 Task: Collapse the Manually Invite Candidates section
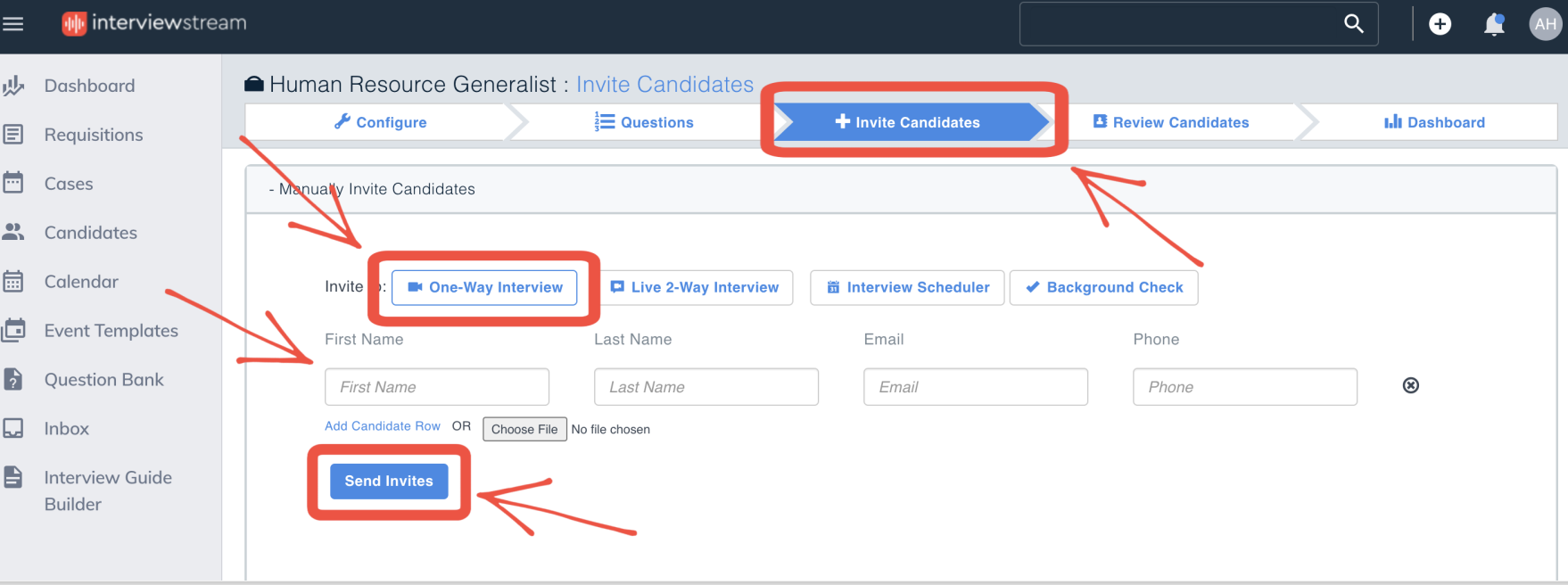[270, 189]
